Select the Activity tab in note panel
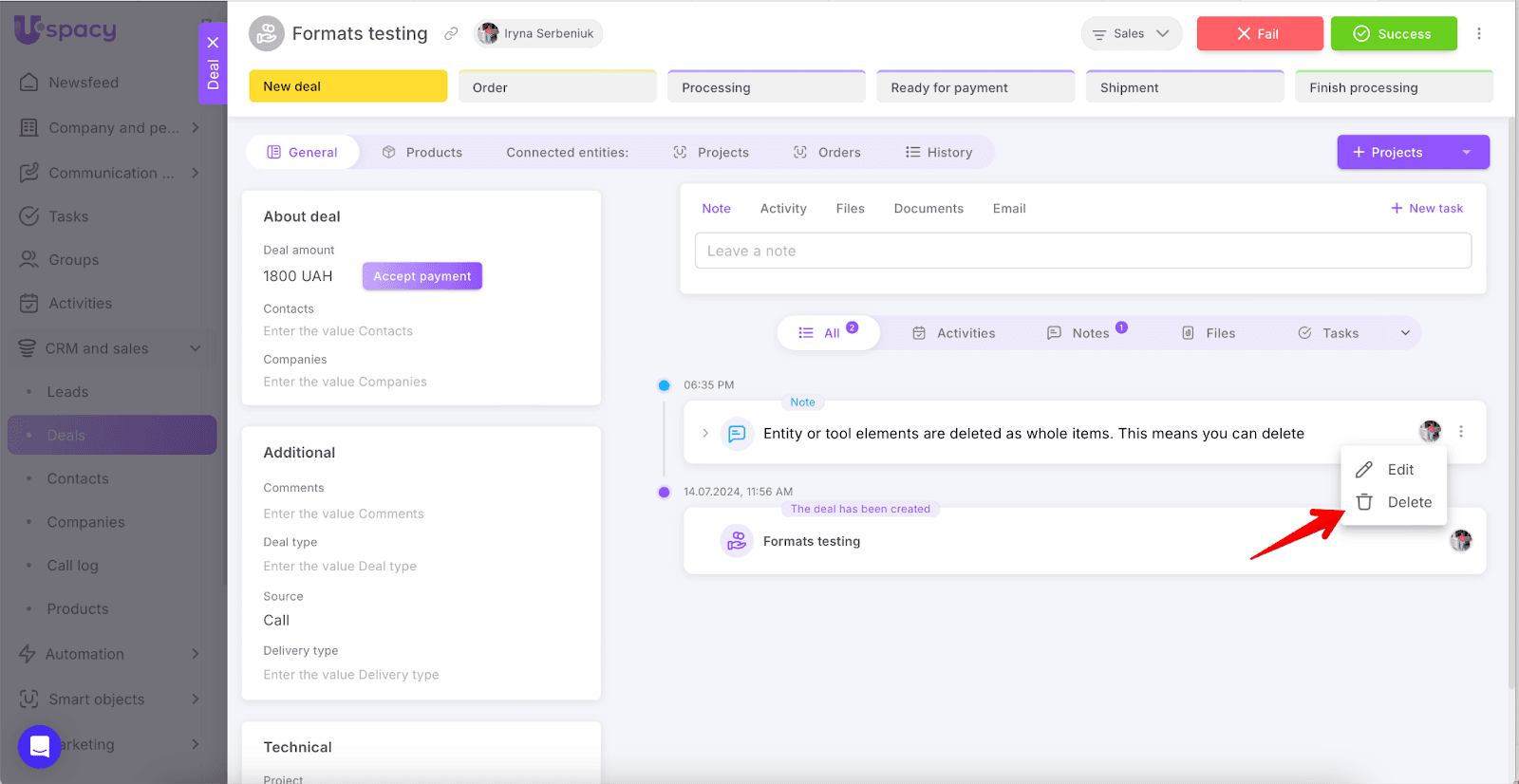 click(783, 209)
